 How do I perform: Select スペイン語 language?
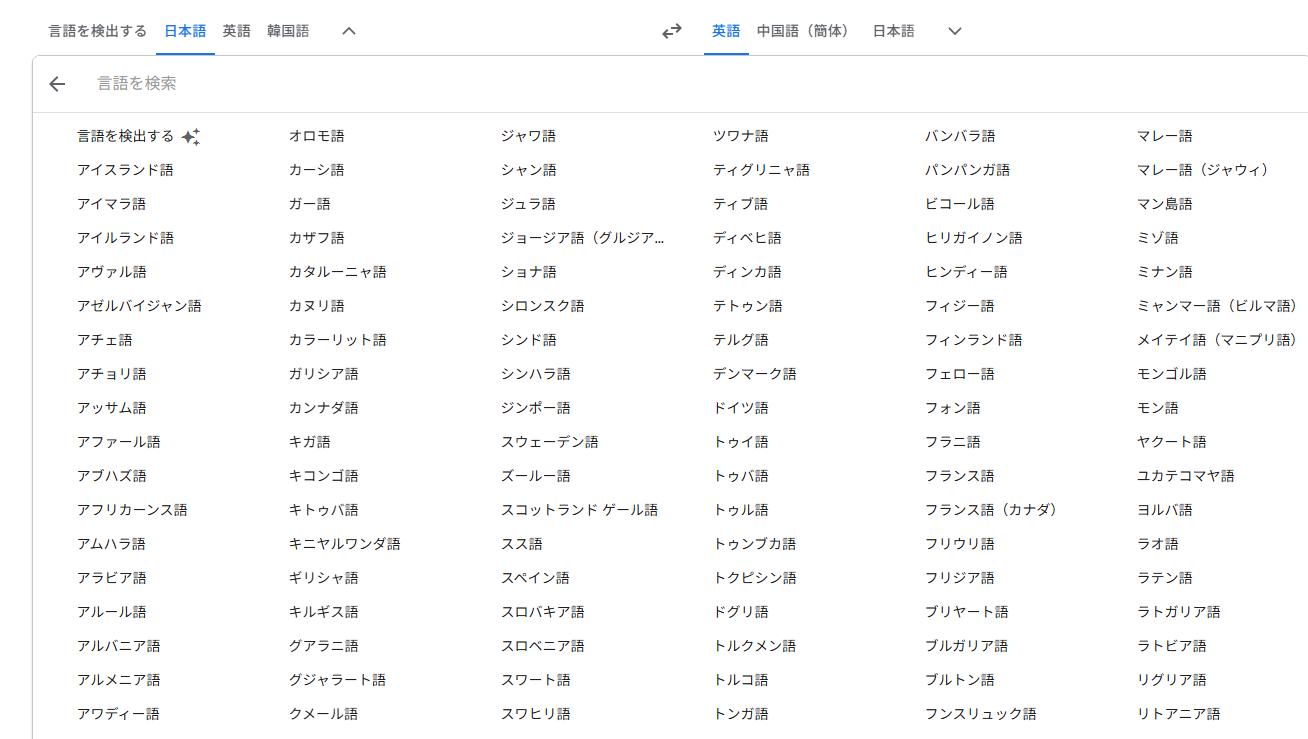pos(535,578)
